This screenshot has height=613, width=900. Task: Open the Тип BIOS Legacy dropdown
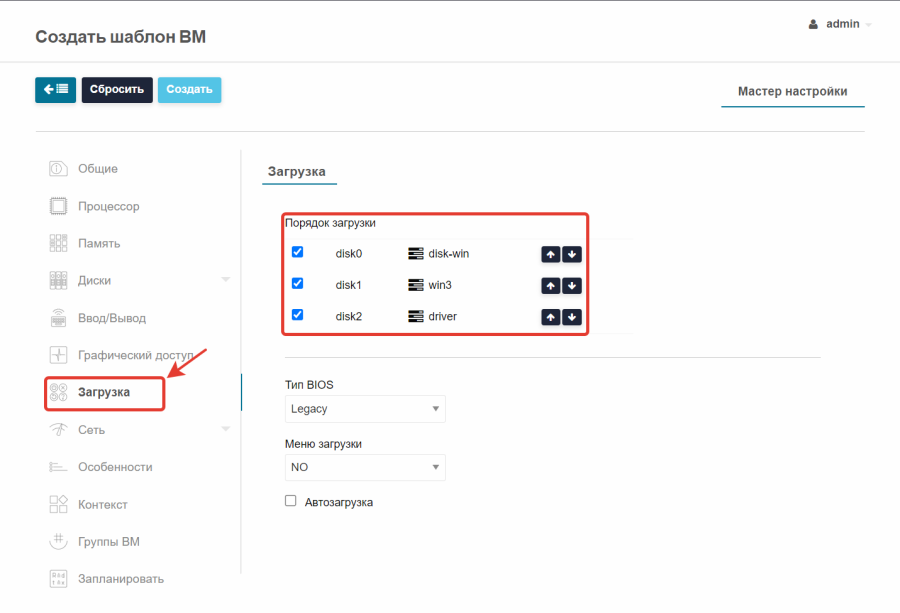pyautogui.click(x=365, y=409)
